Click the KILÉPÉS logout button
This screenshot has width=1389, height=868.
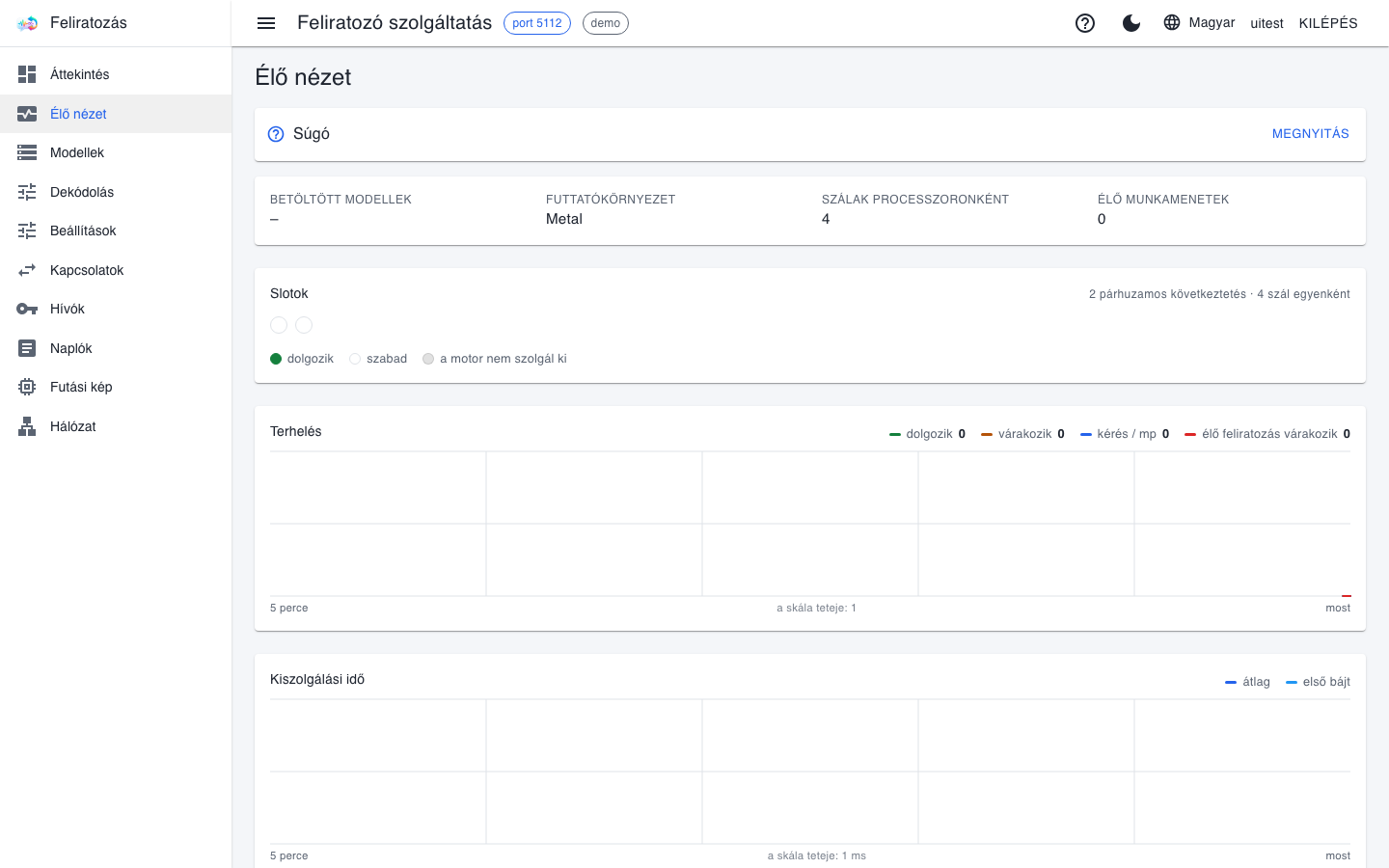tap(1328, 23)
